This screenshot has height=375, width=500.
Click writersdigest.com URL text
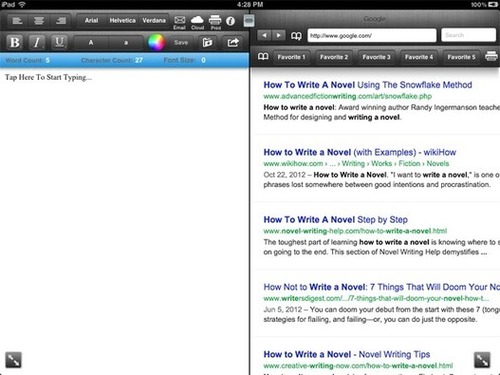[x=376, y=298]
